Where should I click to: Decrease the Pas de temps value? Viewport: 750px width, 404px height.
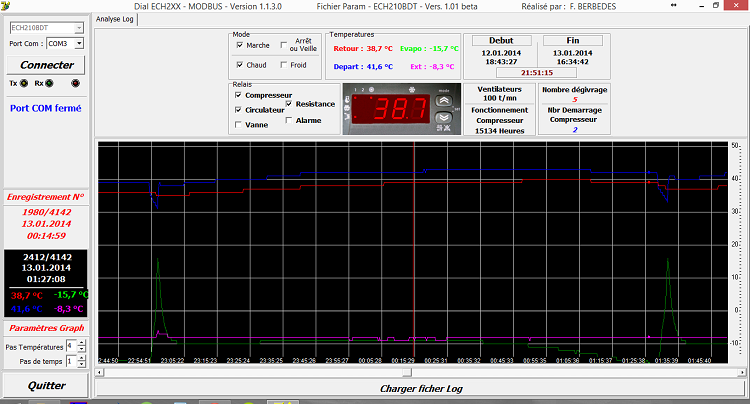83,364
